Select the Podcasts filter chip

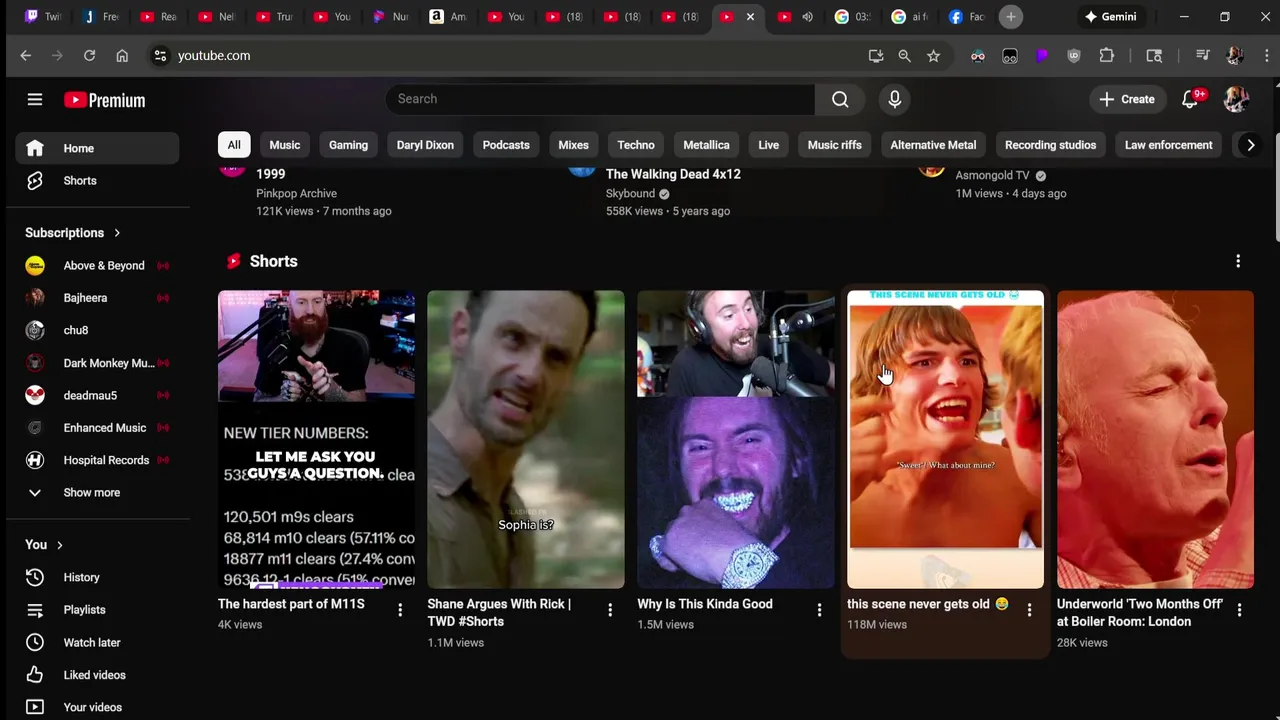coord(506,145)
